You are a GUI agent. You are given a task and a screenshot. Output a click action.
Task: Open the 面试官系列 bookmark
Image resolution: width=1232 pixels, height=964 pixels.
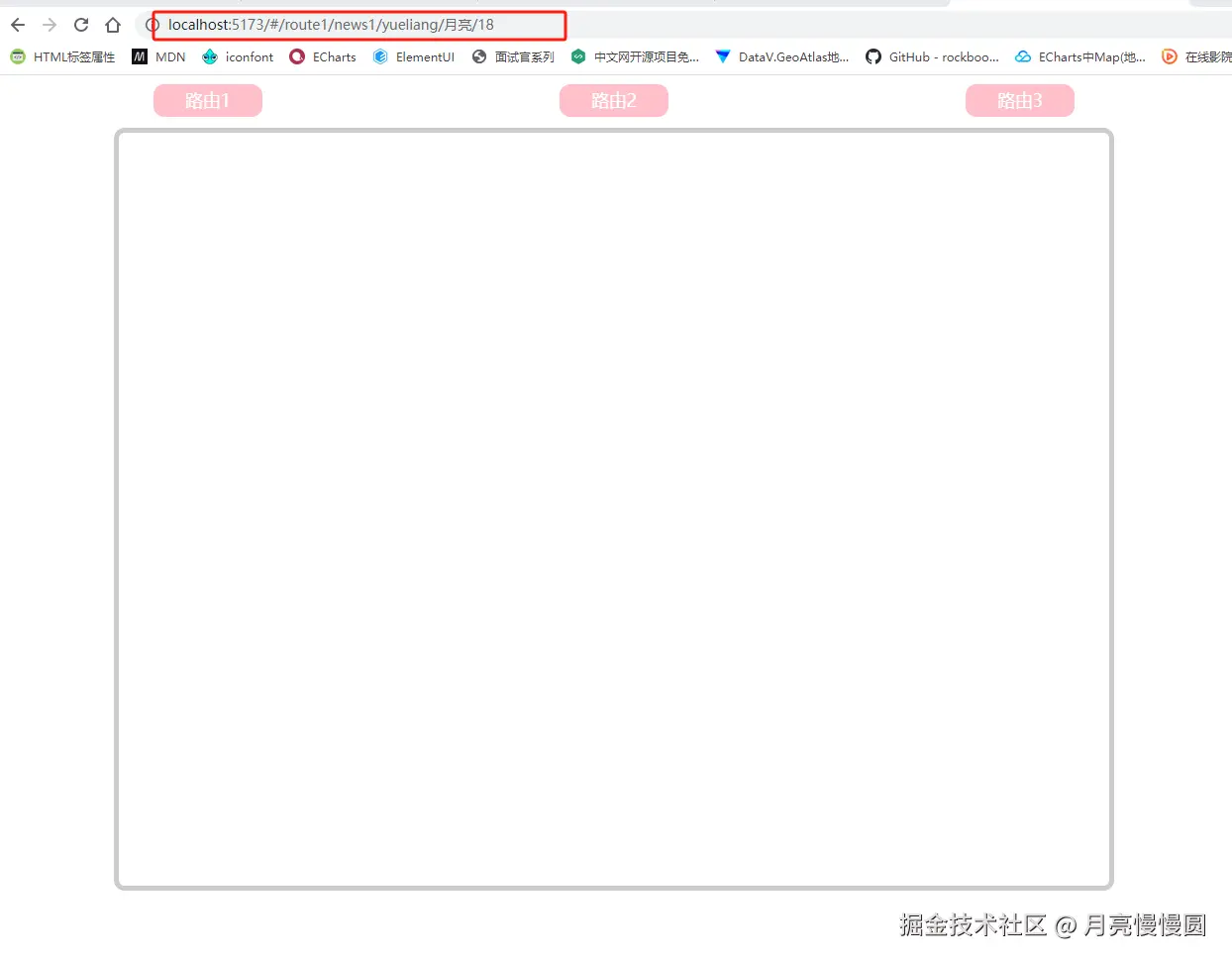[513, 57]
